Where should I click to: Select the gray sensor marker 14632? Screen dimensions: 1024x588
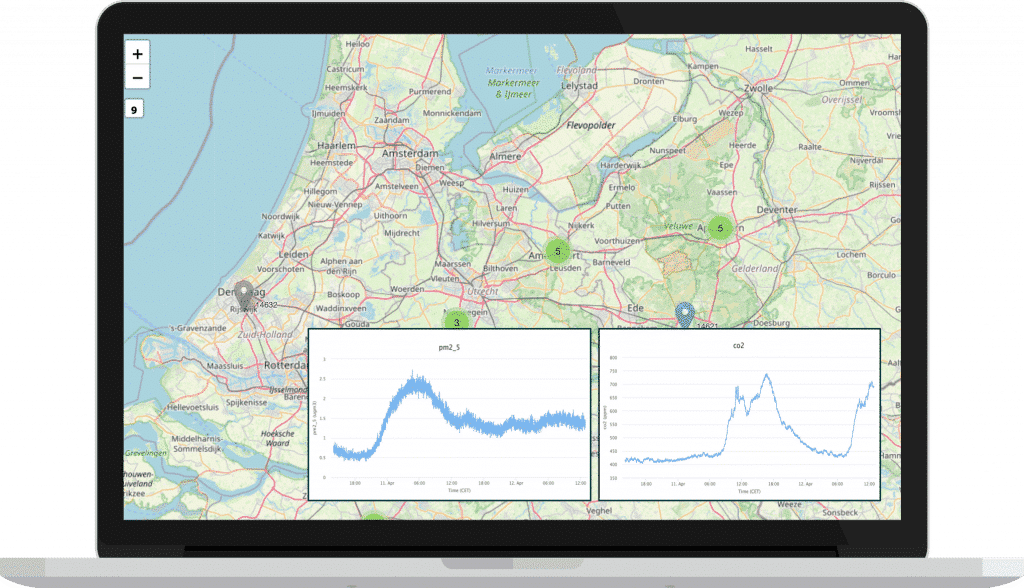[244, 295]
